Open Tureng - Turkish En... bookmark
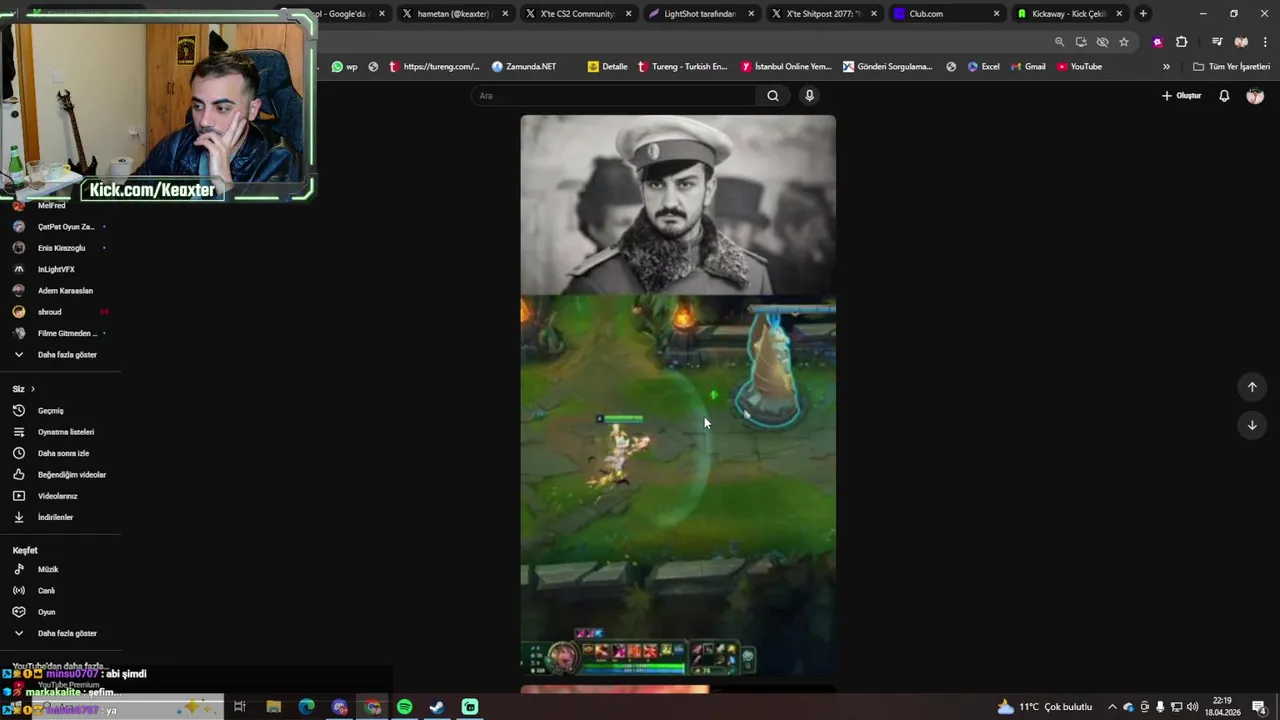 point(682,67)
